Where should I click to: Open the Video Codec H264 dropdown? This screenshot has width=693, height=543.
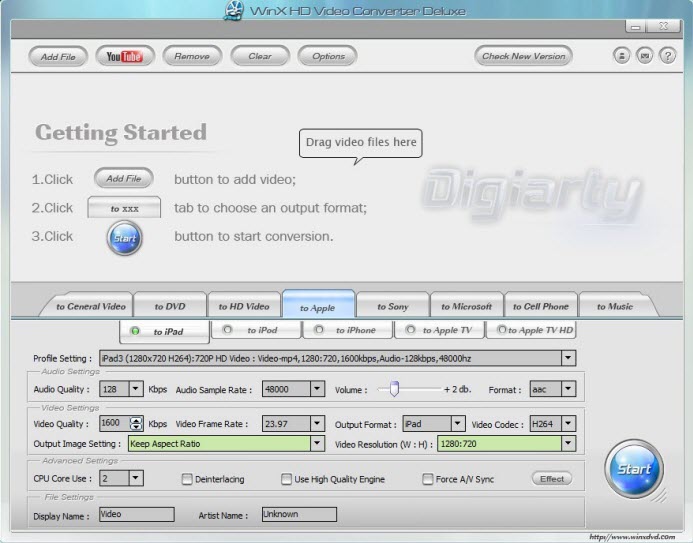(568, 423)
